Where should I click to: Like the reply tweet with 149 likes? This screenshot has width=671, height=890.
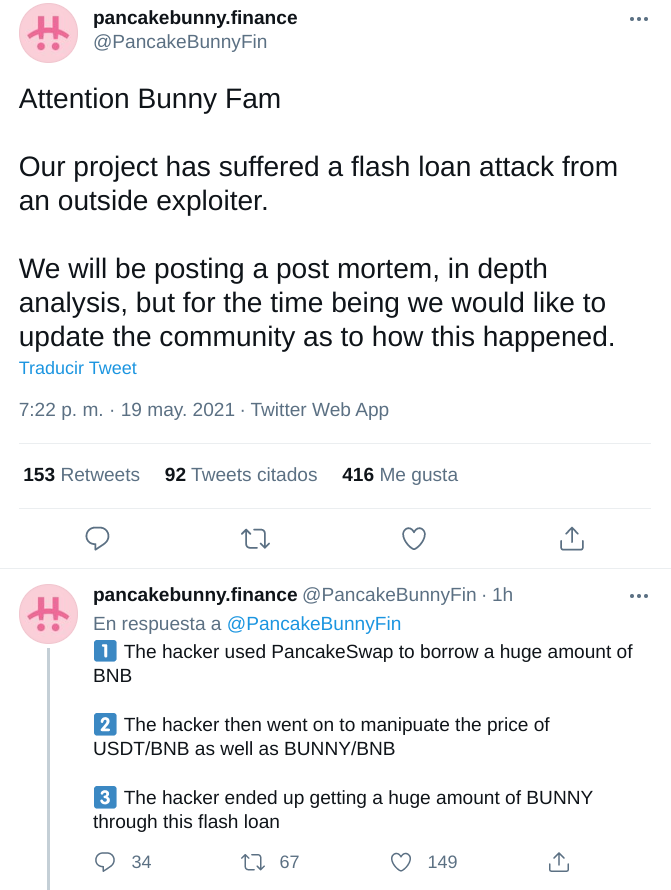[401, 862]
